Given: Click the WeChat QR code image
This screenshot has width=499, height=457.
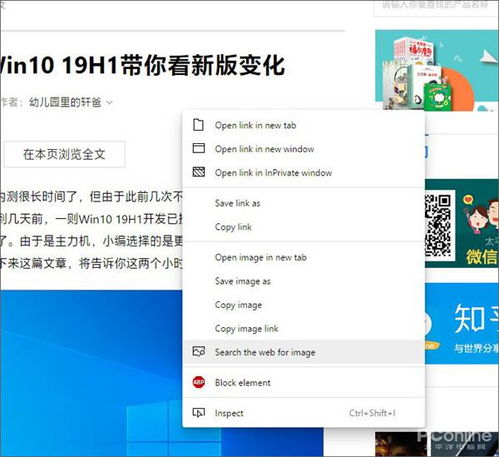Looking at the screenshot, I should coord(437,225).
